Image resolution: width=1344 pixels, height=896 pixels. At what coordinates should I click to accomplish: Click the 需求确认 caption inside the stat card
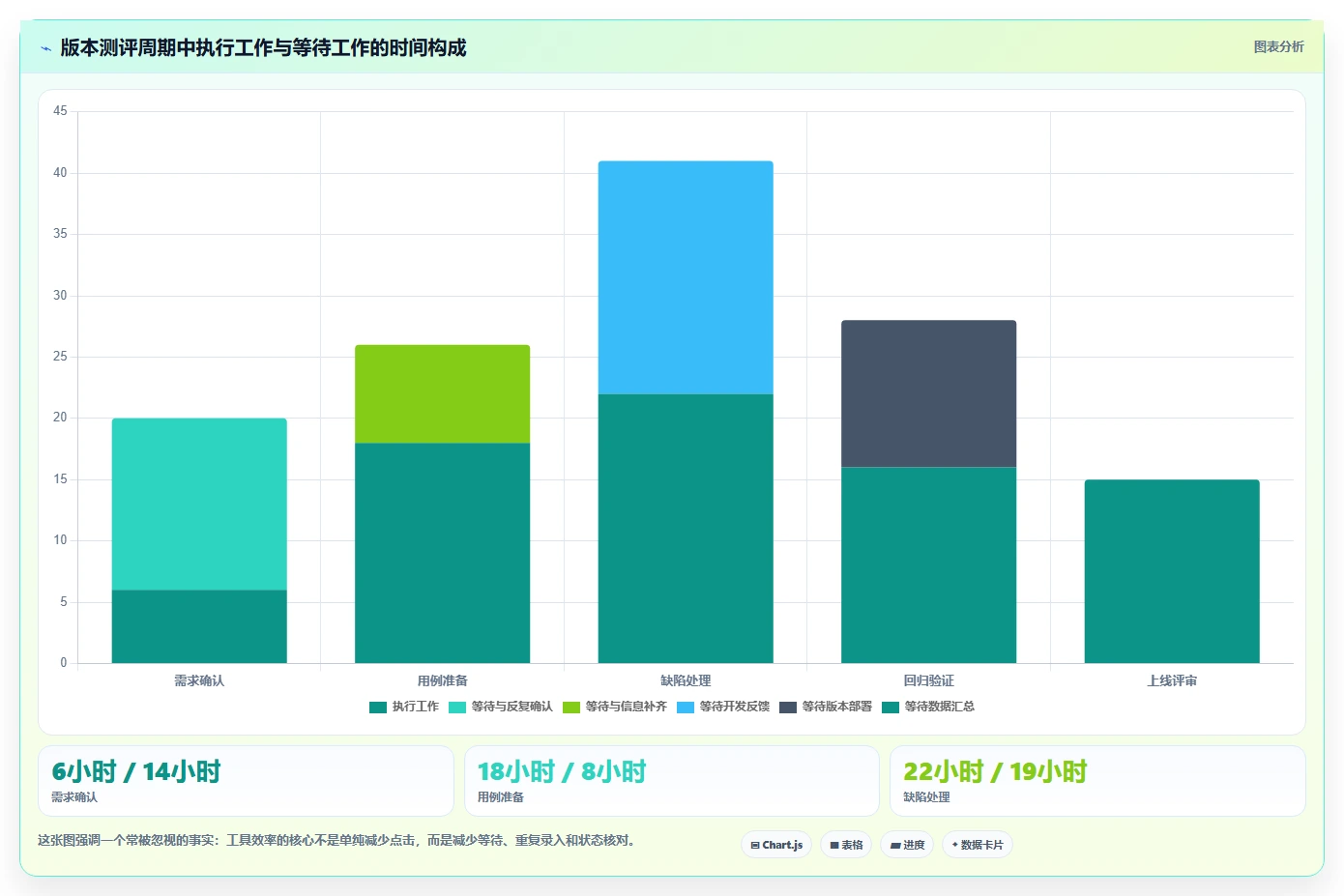74,797
